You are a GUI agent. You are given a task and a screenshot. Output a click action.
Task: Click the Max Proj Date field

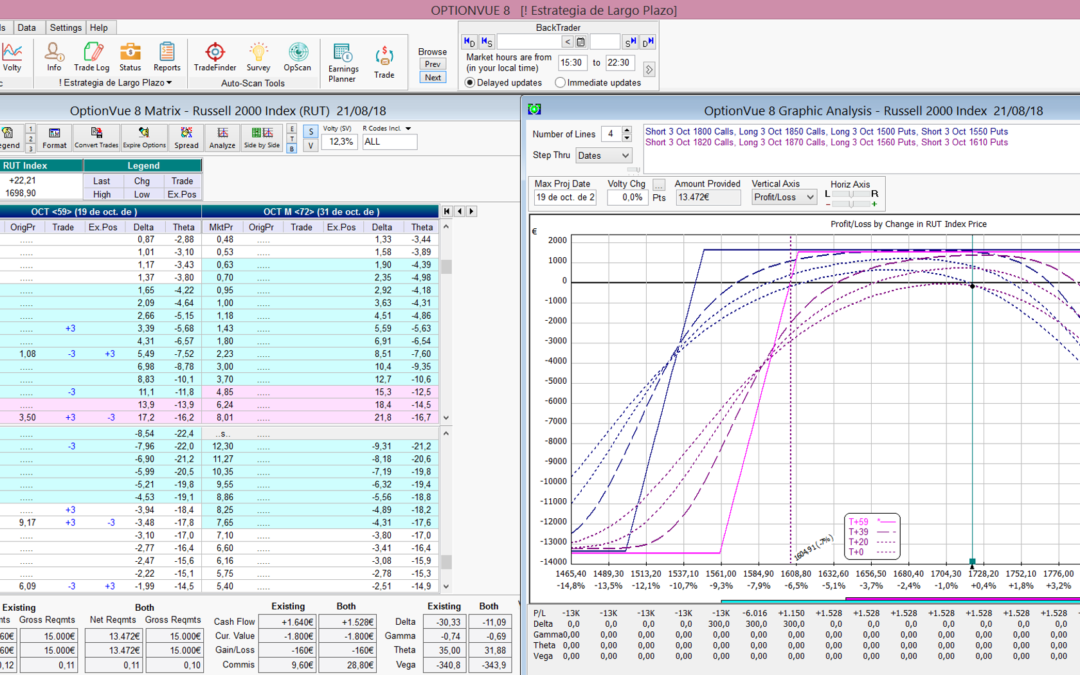(565, 197)
